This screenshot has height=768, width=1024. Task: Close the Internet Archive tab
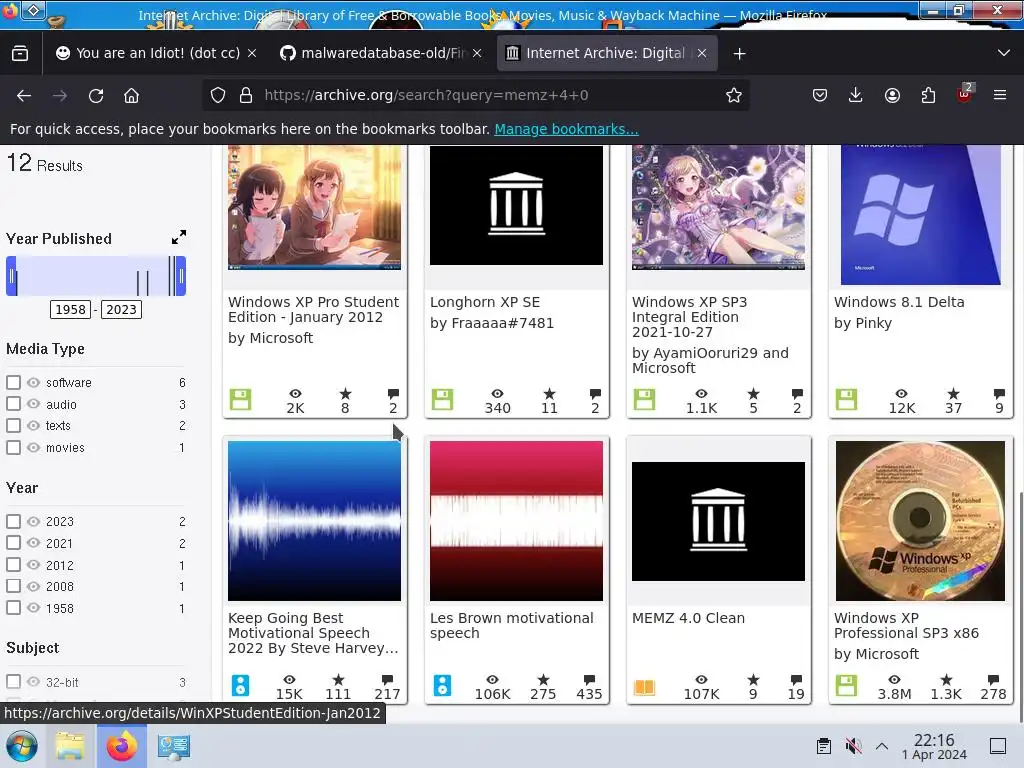tap(702, 54)
